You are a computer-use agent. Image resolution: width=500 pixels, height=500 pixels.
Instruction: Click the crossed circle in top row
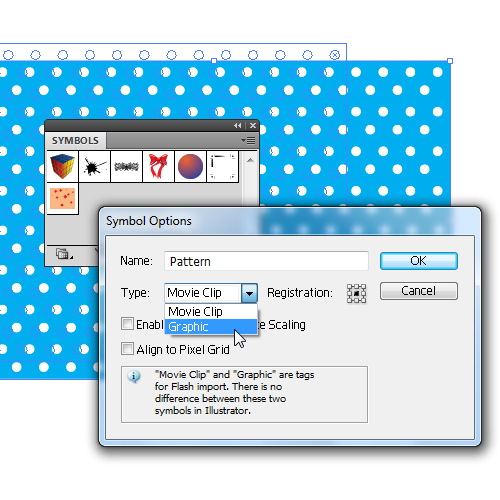tap(335, 55)
